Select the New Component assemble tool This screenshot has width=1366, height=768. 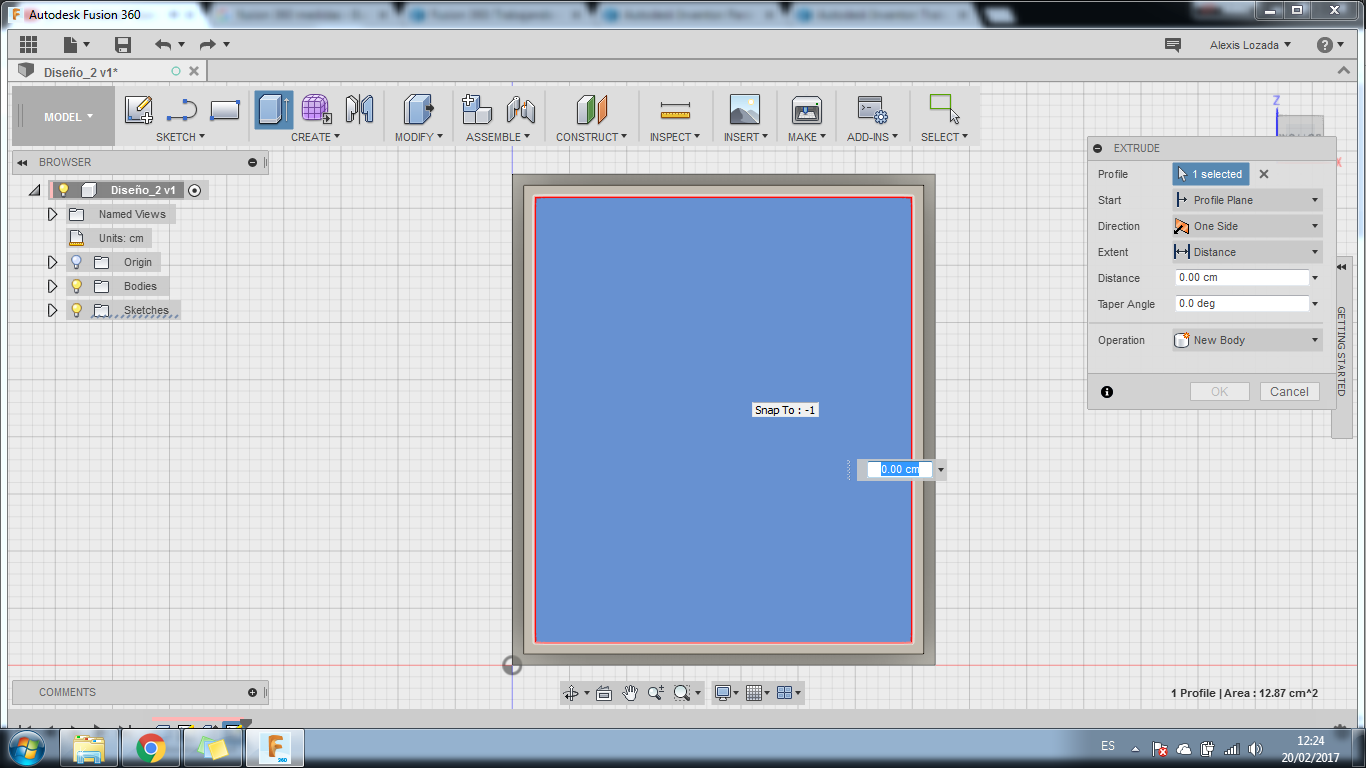pos(477,110)
